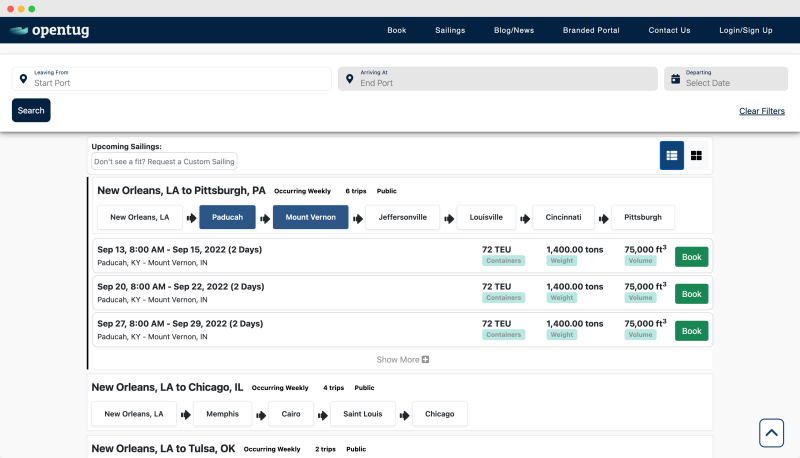Select the Memphis stop on Chicago route
Screen dimensions: 800x458
[x=222, y=414]
